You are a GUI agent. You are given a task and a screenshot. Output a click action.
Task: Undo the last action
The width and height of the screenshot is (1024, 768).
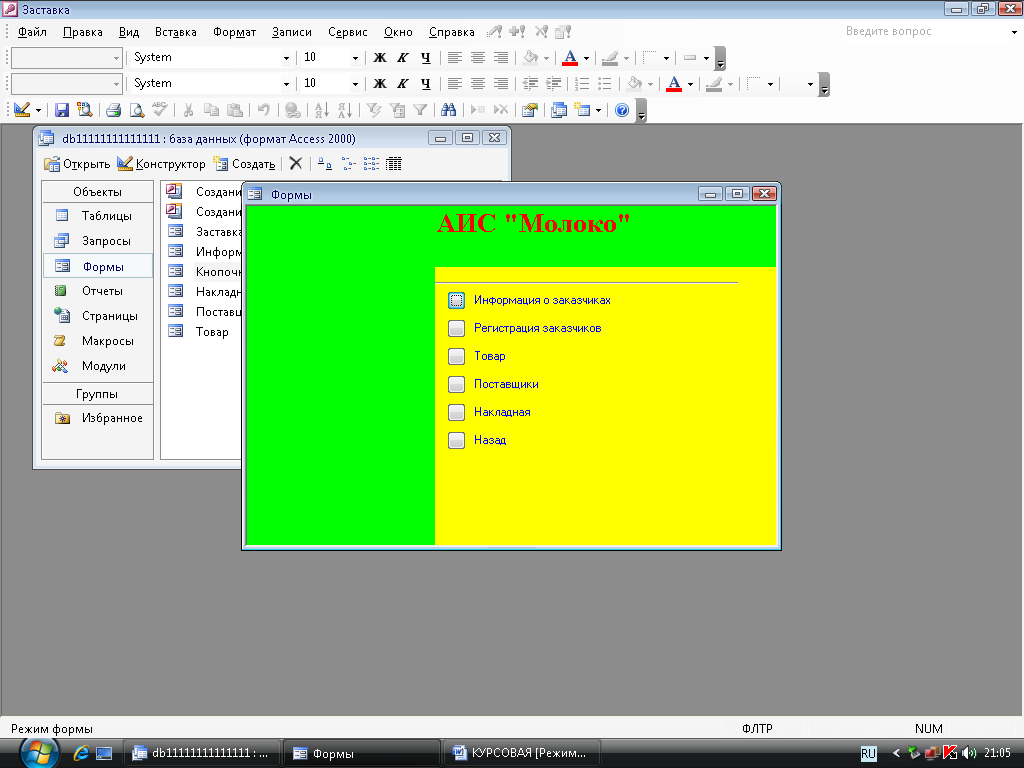pos(263,110)
